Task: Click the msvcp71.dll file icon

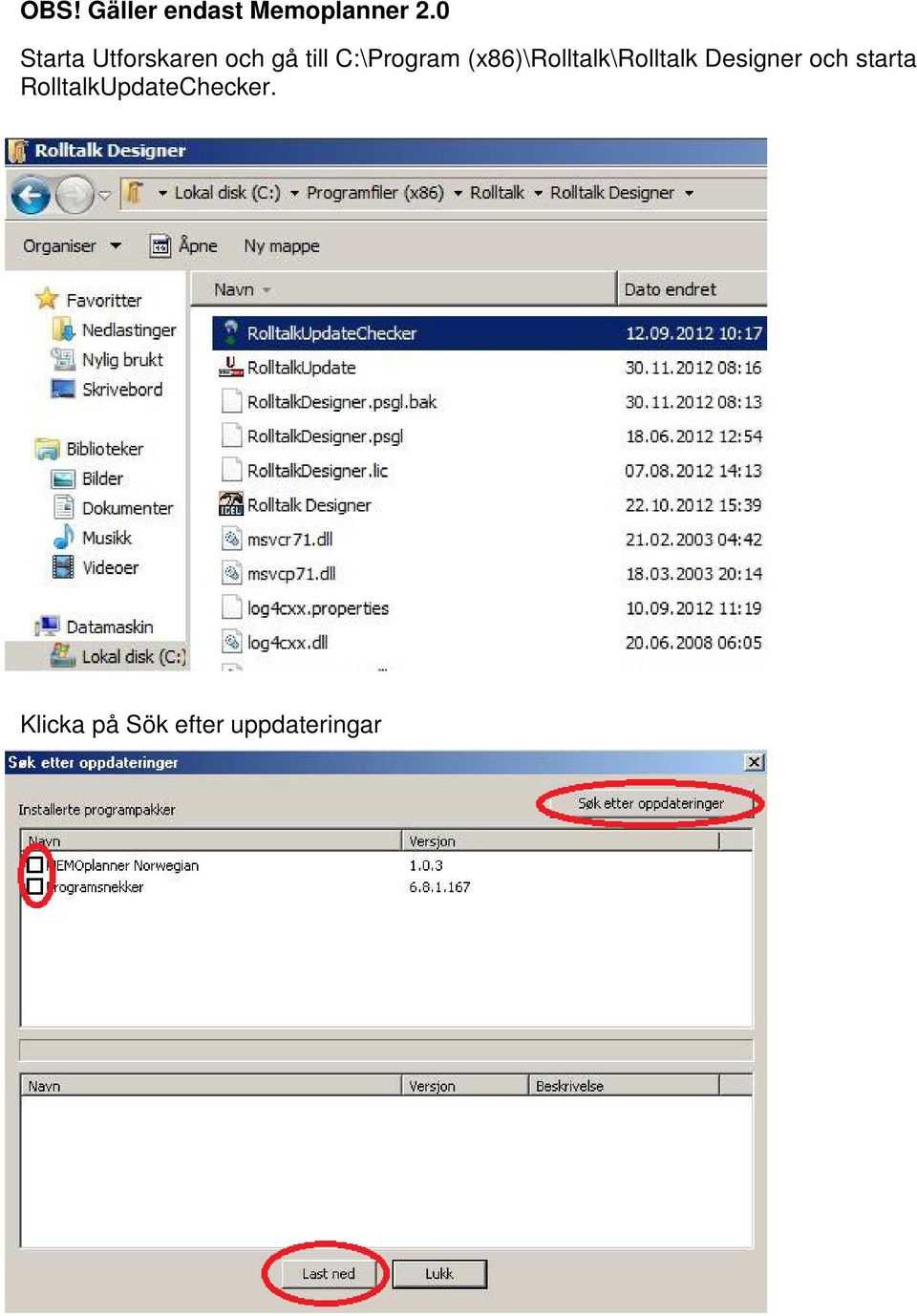Action: click(x=231, y=573)
